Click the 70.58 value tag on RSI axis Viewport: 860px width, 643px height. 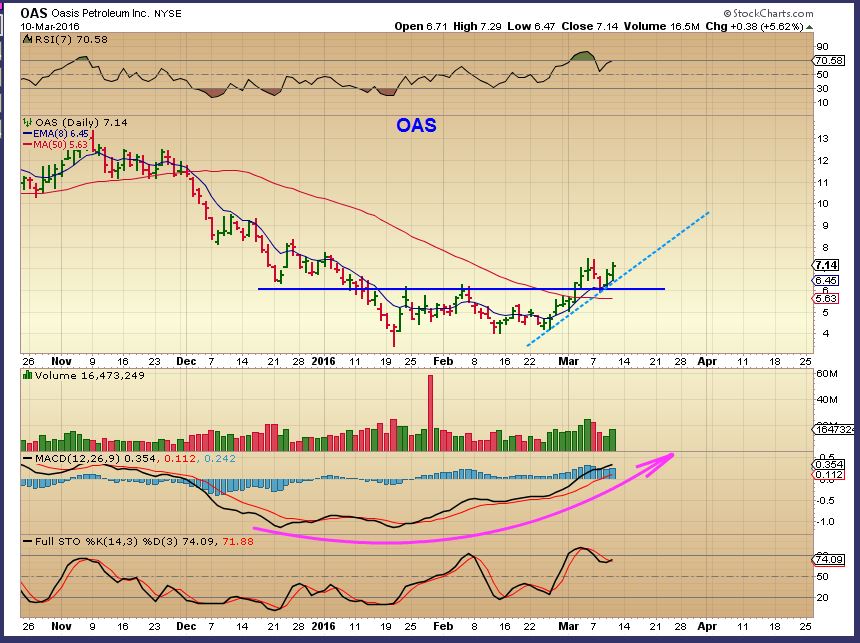click(x=829, y=60)
